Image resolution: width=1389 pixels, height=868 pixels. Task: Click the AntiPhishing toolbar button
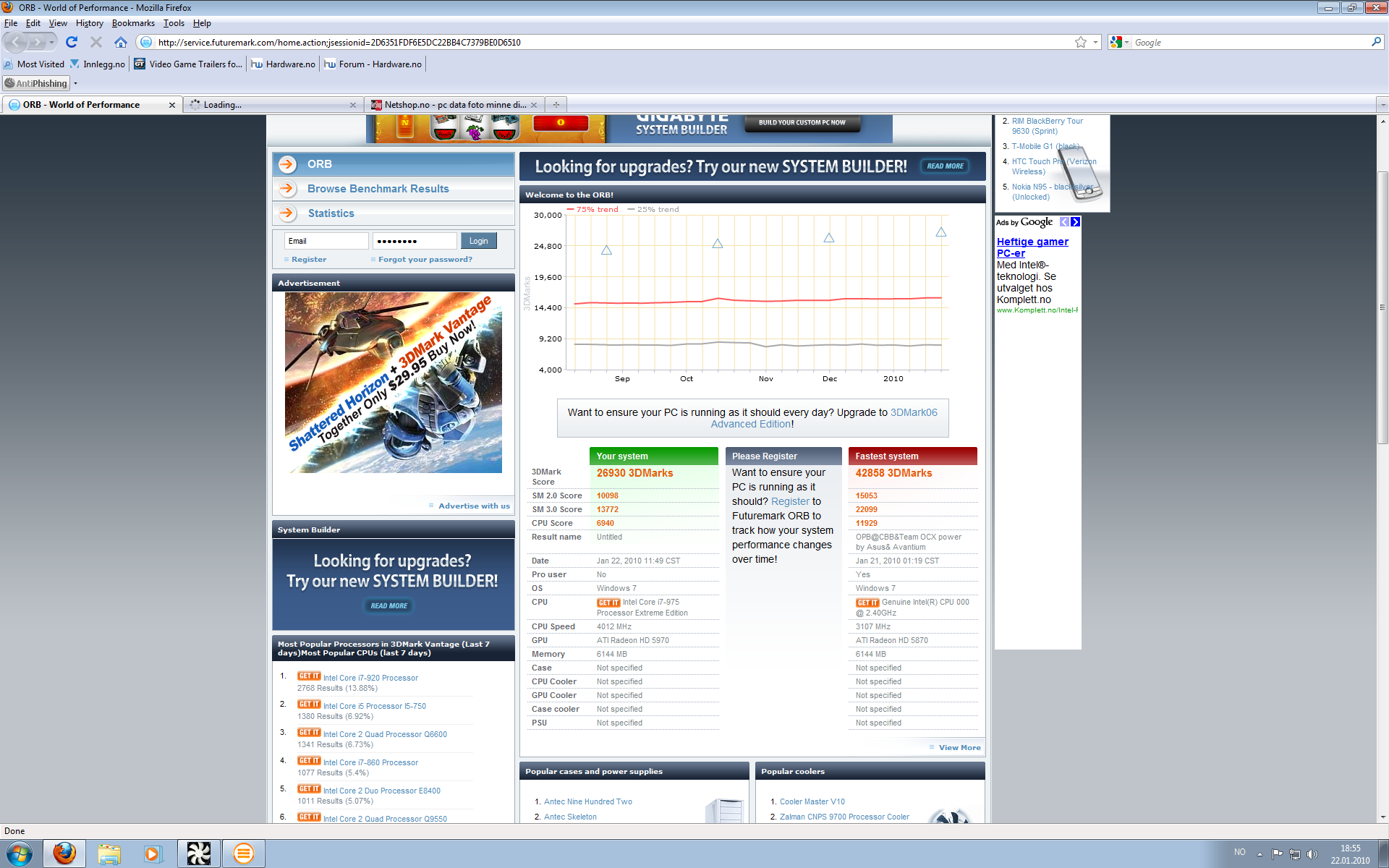36,83
